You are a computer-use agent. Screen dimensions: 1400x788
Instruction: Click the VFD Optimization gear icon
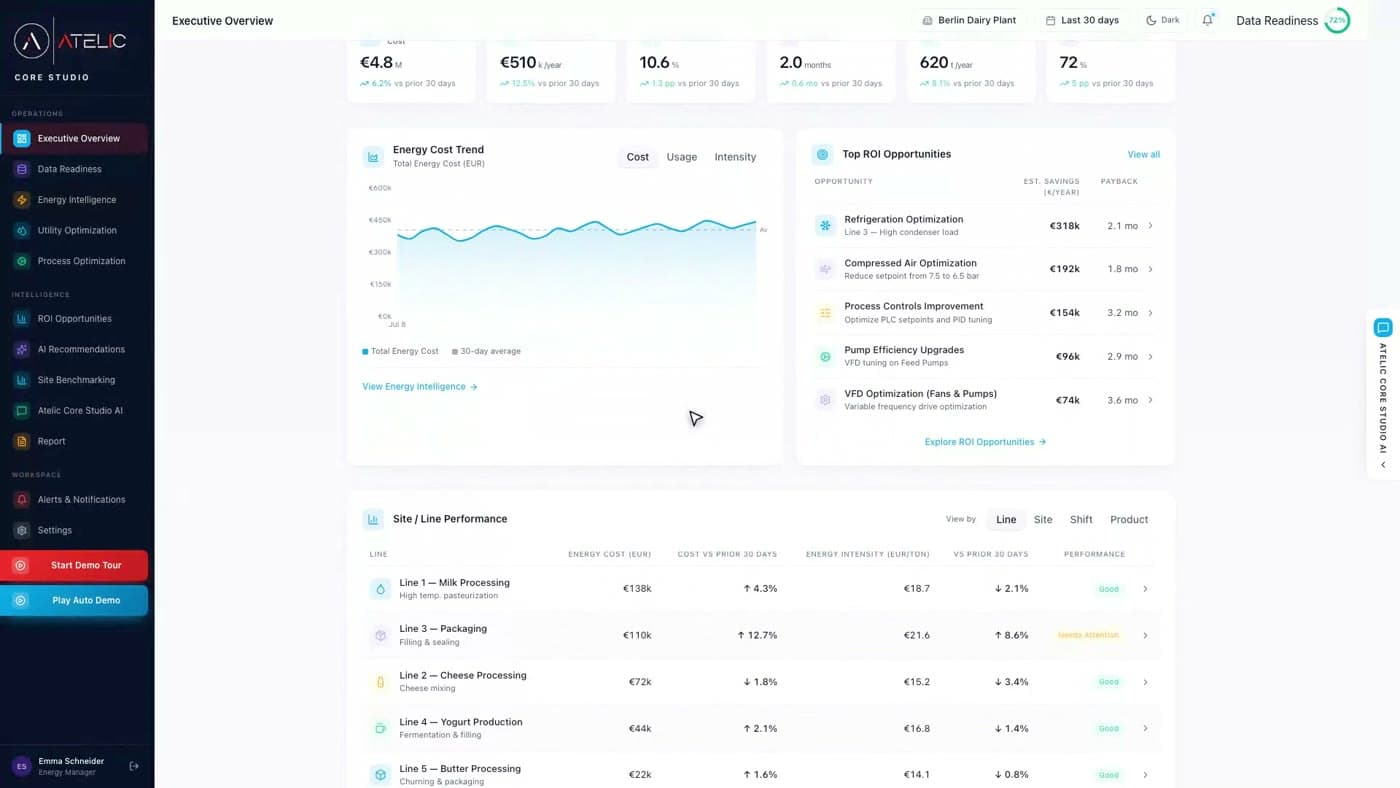click(x=825, y=400)
